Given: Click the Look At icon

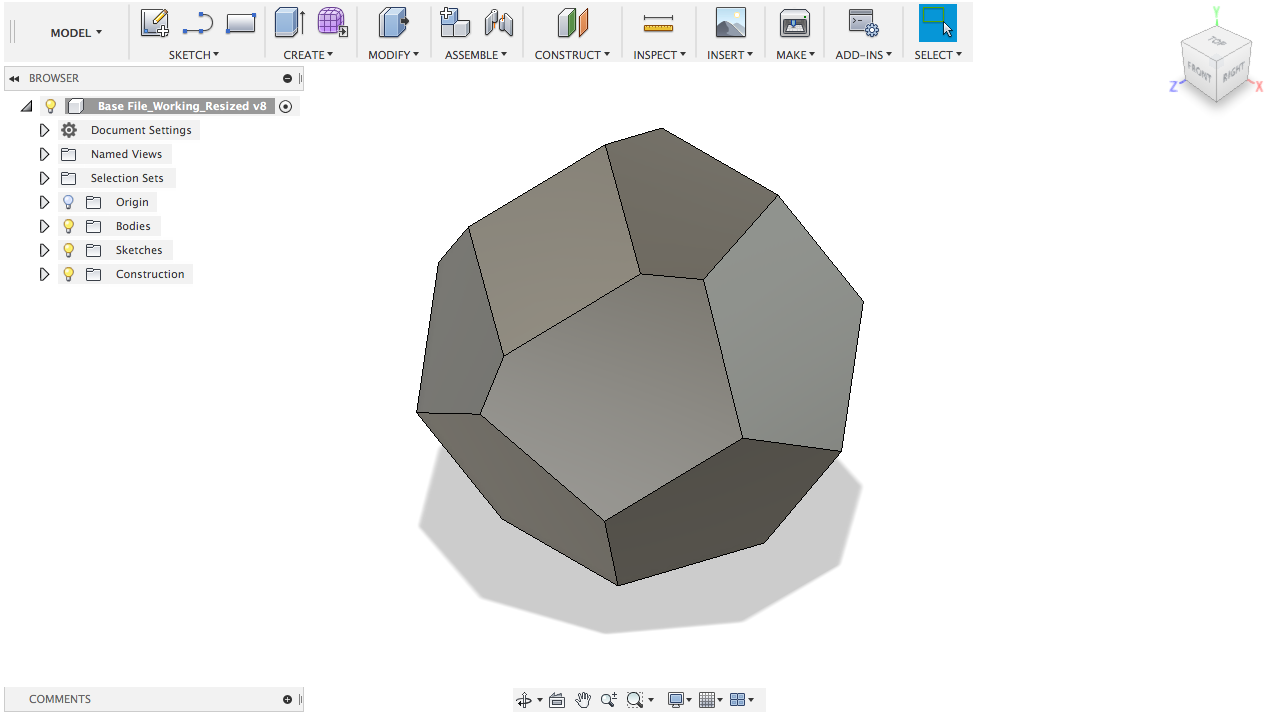Looking at the screenshot, I should (557, 700).
